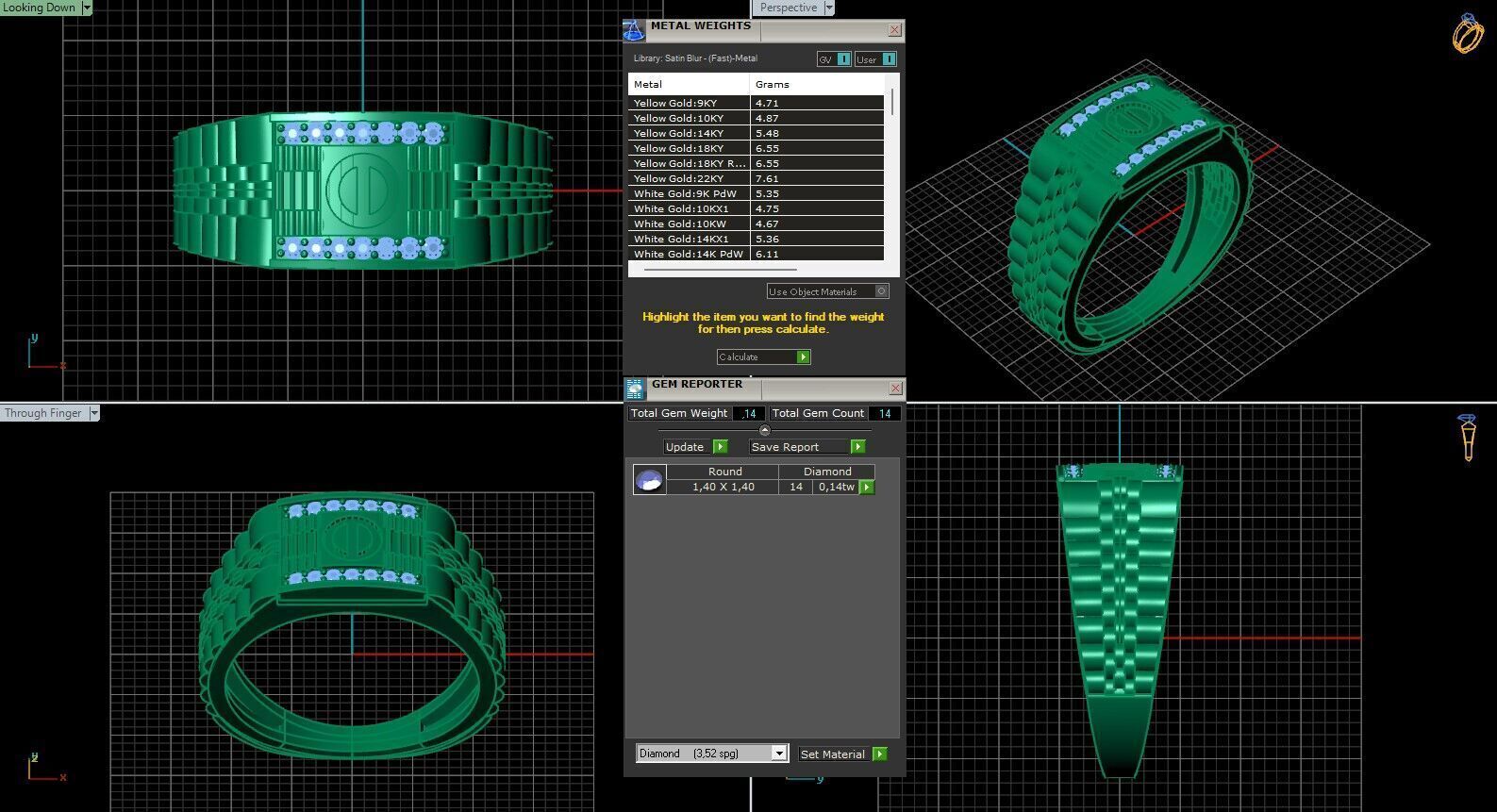Click the Metal Weights scale icon
Viewport: 1497px width, 812px height.
click(634, 30)
